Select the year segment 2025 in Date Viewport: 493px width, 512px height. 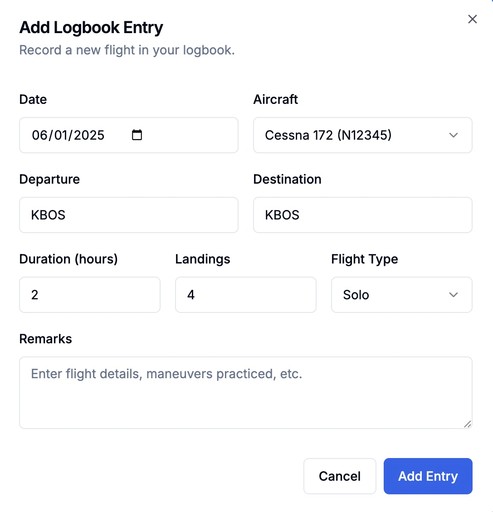point(89,135)
